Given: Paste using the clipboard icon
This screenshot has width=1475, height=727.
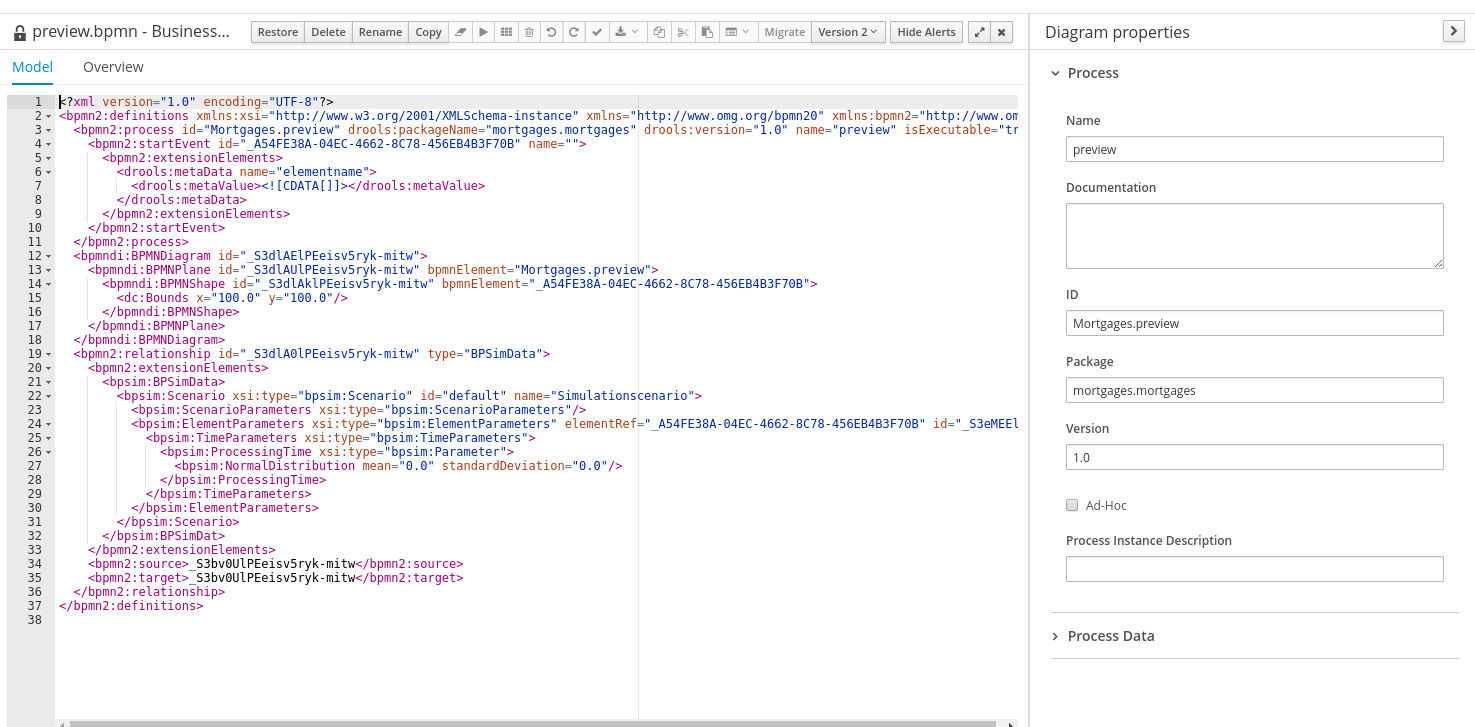Looking at the screenshot, I should [707, 32].
